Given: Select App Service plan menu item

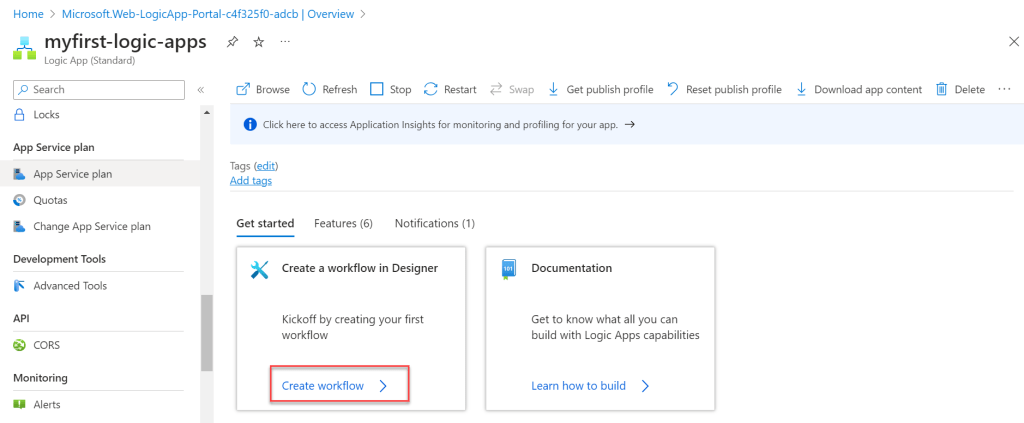Looking at the screenshot, I should coord(100,174).
